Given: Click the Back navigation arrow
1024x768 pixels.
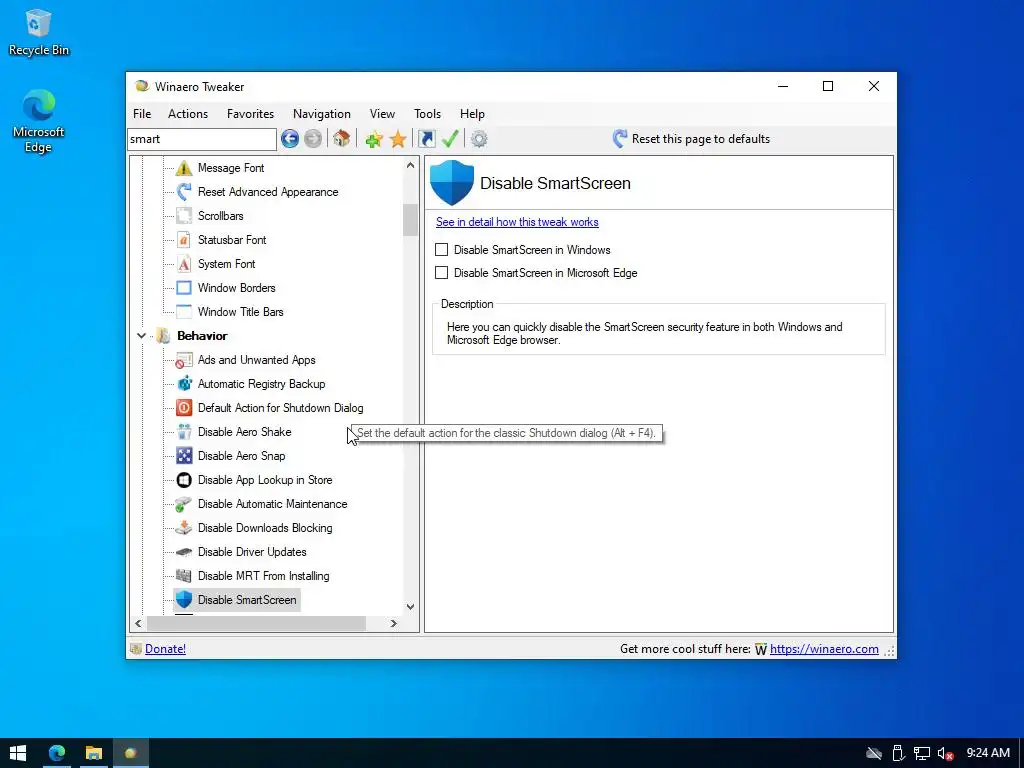Looking at the screenshot, I should pyautogui.click(x=290, y=138).
